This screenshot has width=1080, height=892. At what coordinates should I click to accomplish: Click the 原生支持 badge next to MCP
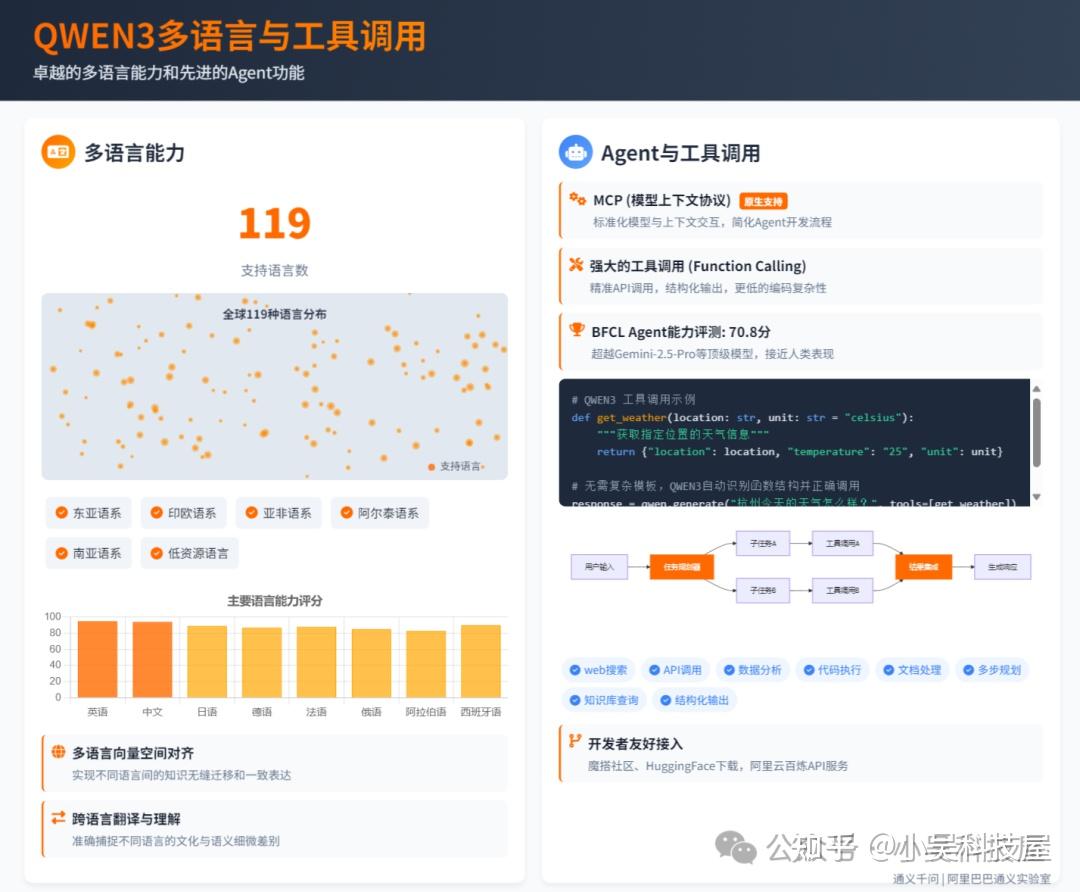pos(763,200)
